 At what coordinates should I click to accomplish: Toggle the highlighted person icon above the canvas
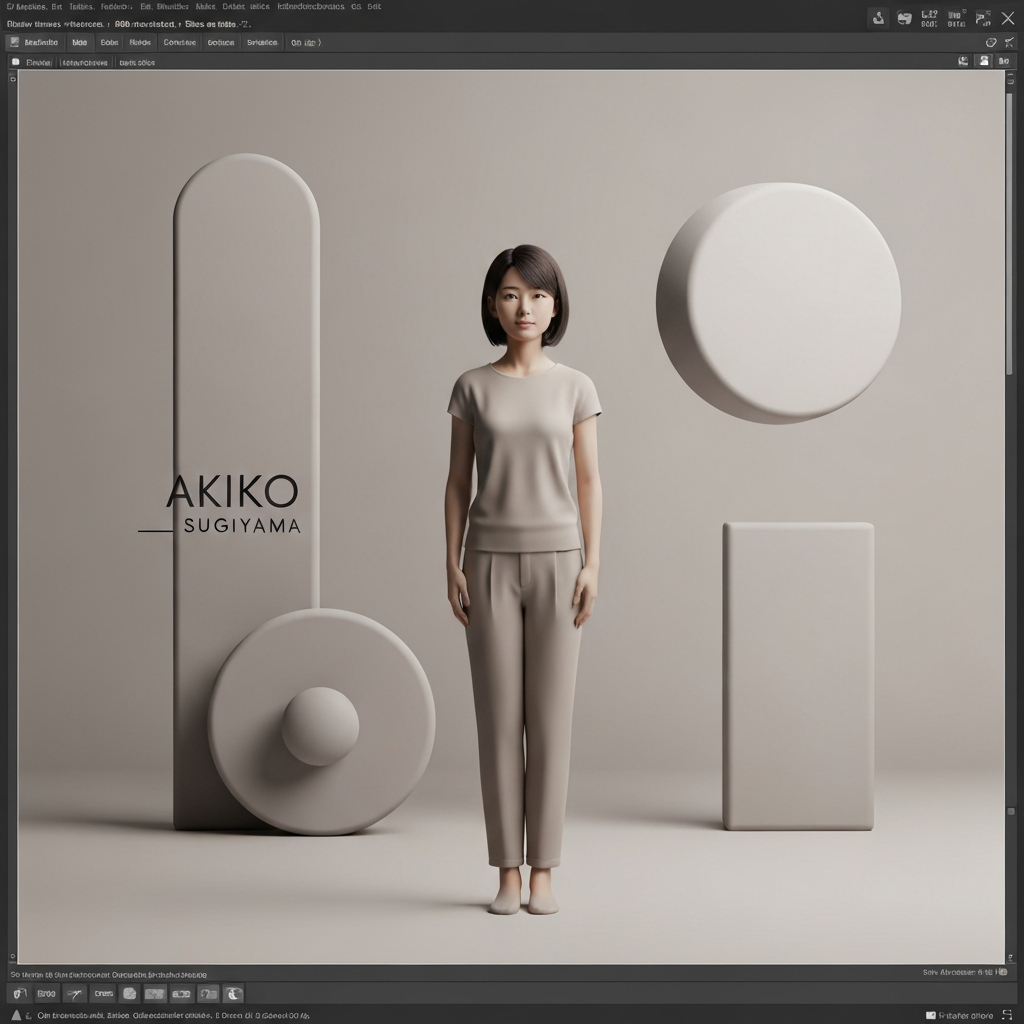984,61
